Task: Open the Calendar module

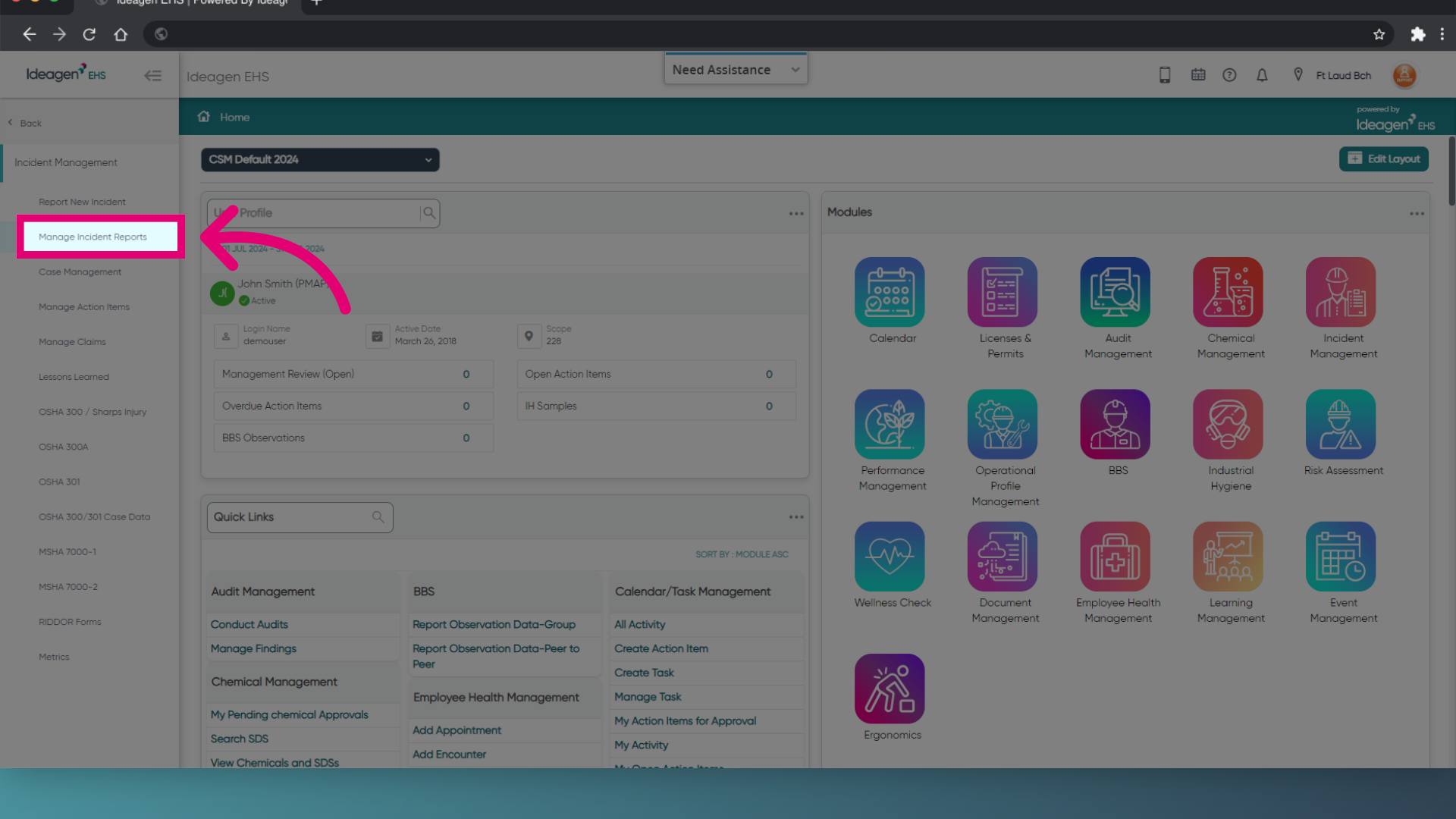Action: pos(890,292)
